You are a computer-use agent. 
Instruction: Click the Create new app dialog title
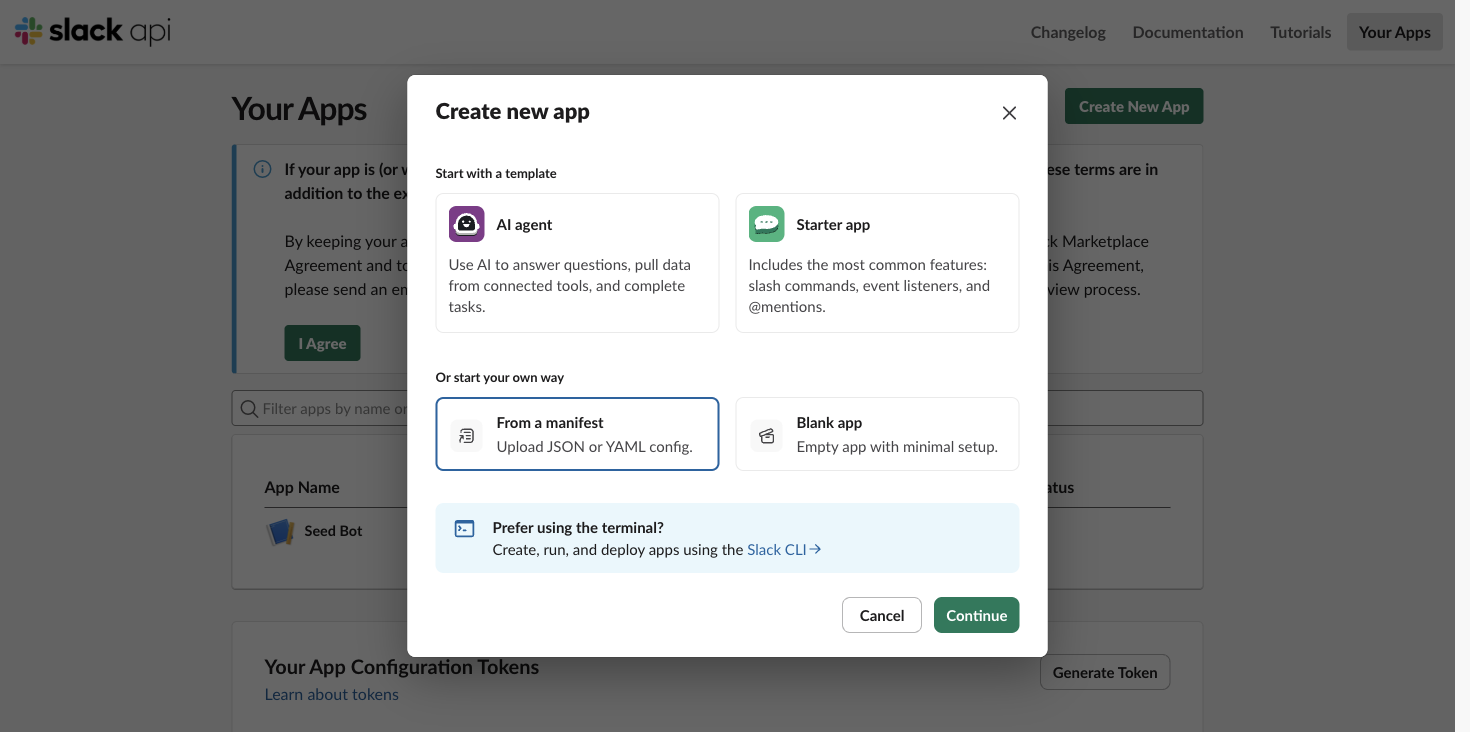[512, 111]
